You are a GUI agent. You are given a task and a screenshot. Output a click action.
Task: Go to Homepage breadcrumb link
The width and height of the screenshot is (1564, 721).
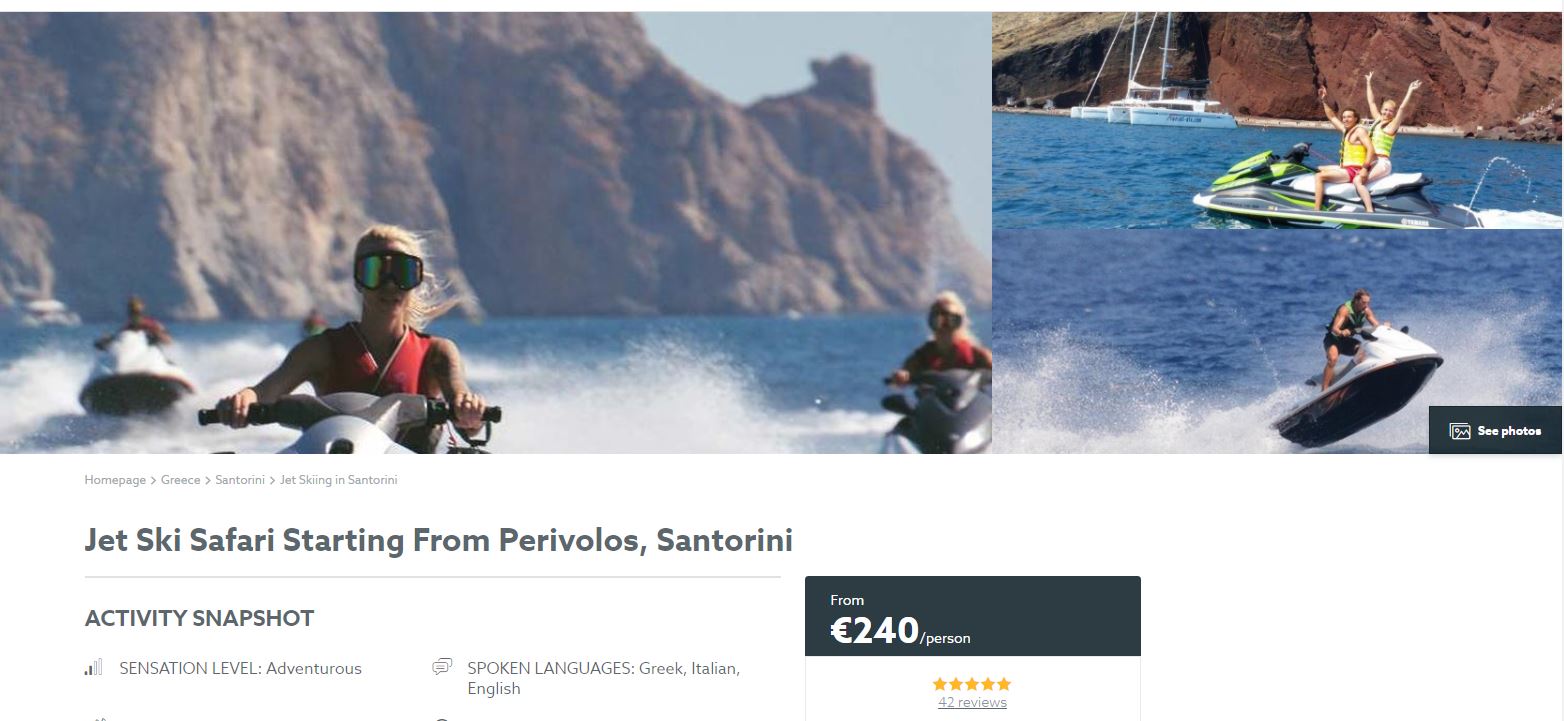coord(115,480)
